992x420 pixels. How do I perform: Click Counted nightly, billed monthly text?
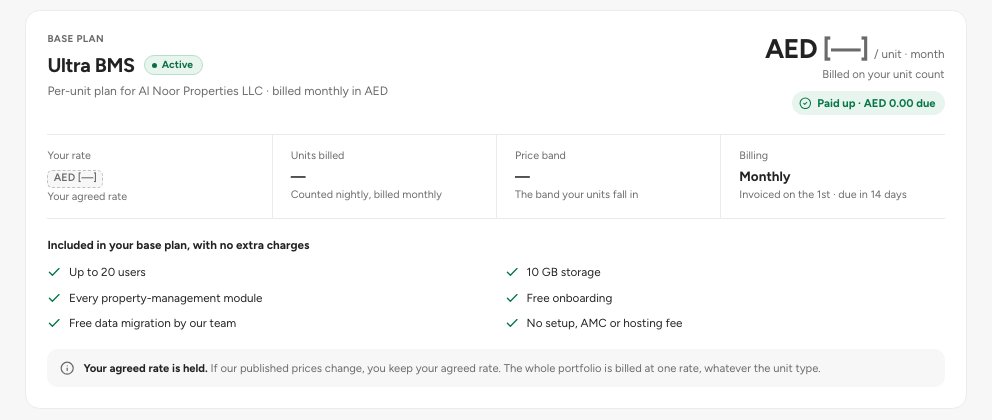pos(366,195)
